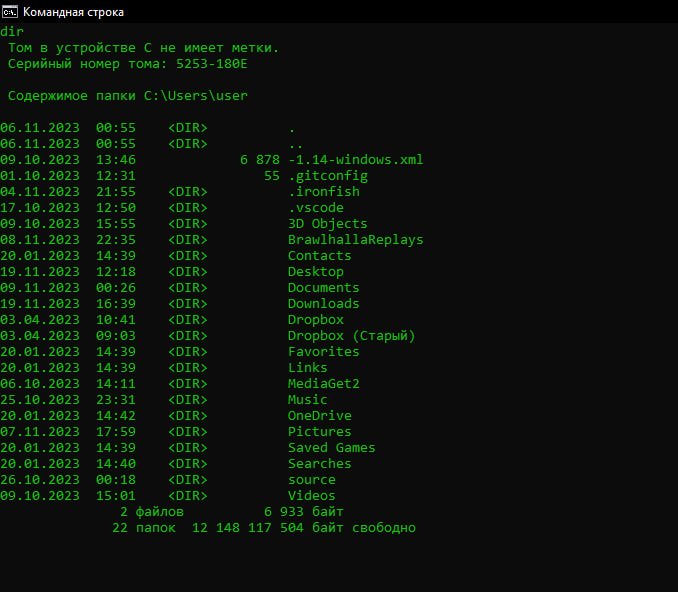Click the .ironfish folder name
Screen dimensions: 678x592
coord(324,192)
